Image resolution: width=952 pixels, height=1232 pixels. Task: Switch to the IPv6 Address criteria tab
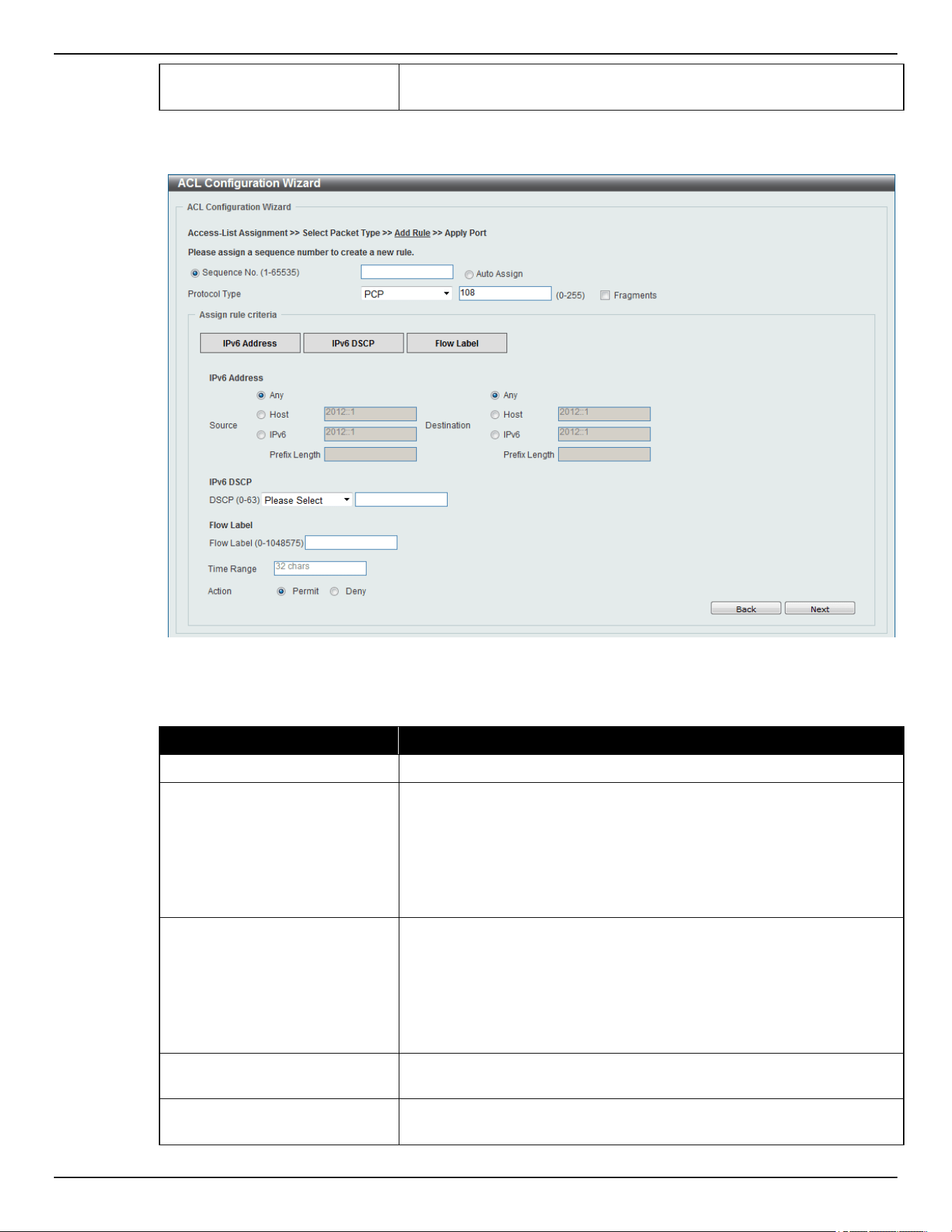250,344
